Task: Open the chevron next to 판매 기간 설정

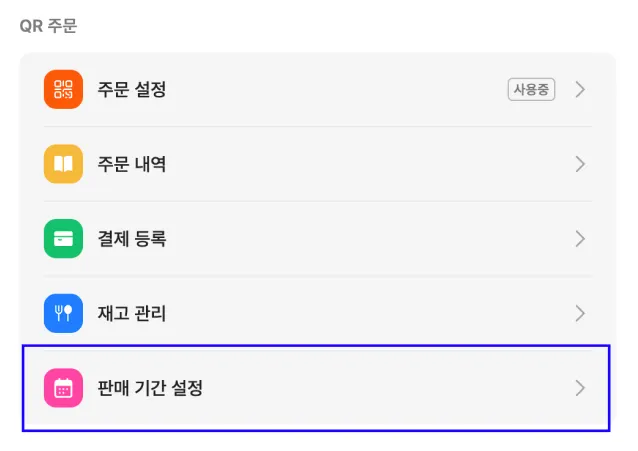Action: (580, 388)
